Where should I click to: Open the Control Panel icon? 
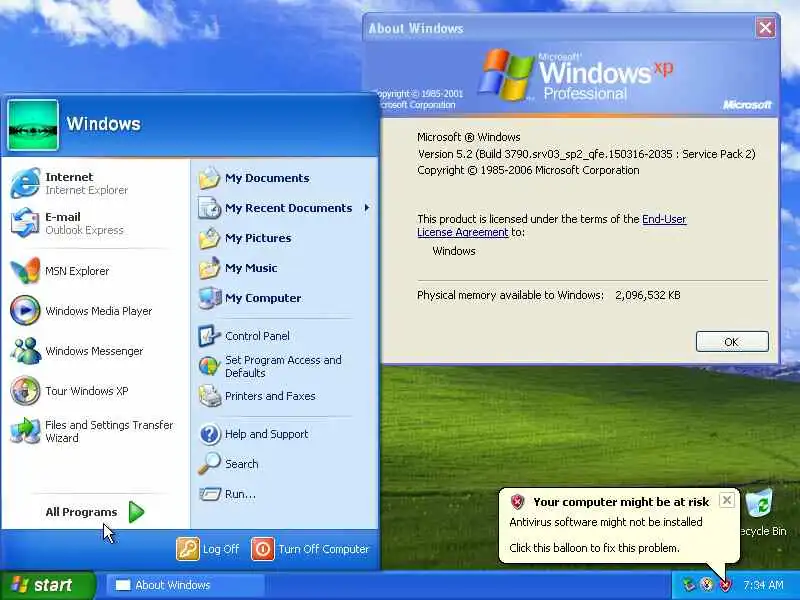(x=209, y=336)
